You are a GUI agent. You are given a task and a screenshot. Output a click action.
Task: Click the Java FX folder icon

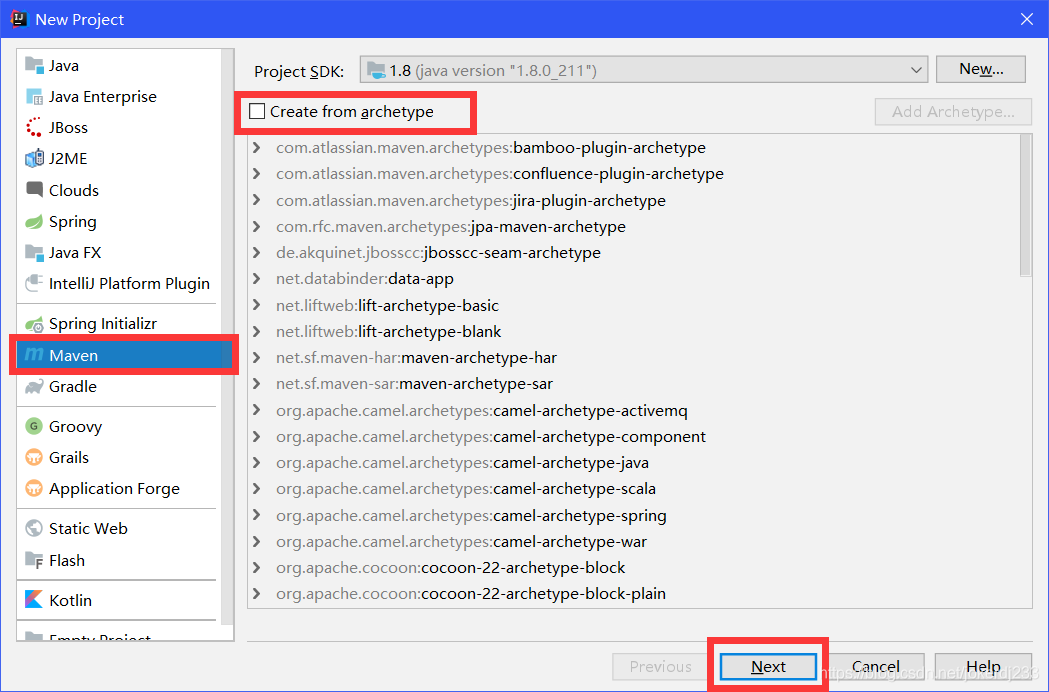coord(34,252)
